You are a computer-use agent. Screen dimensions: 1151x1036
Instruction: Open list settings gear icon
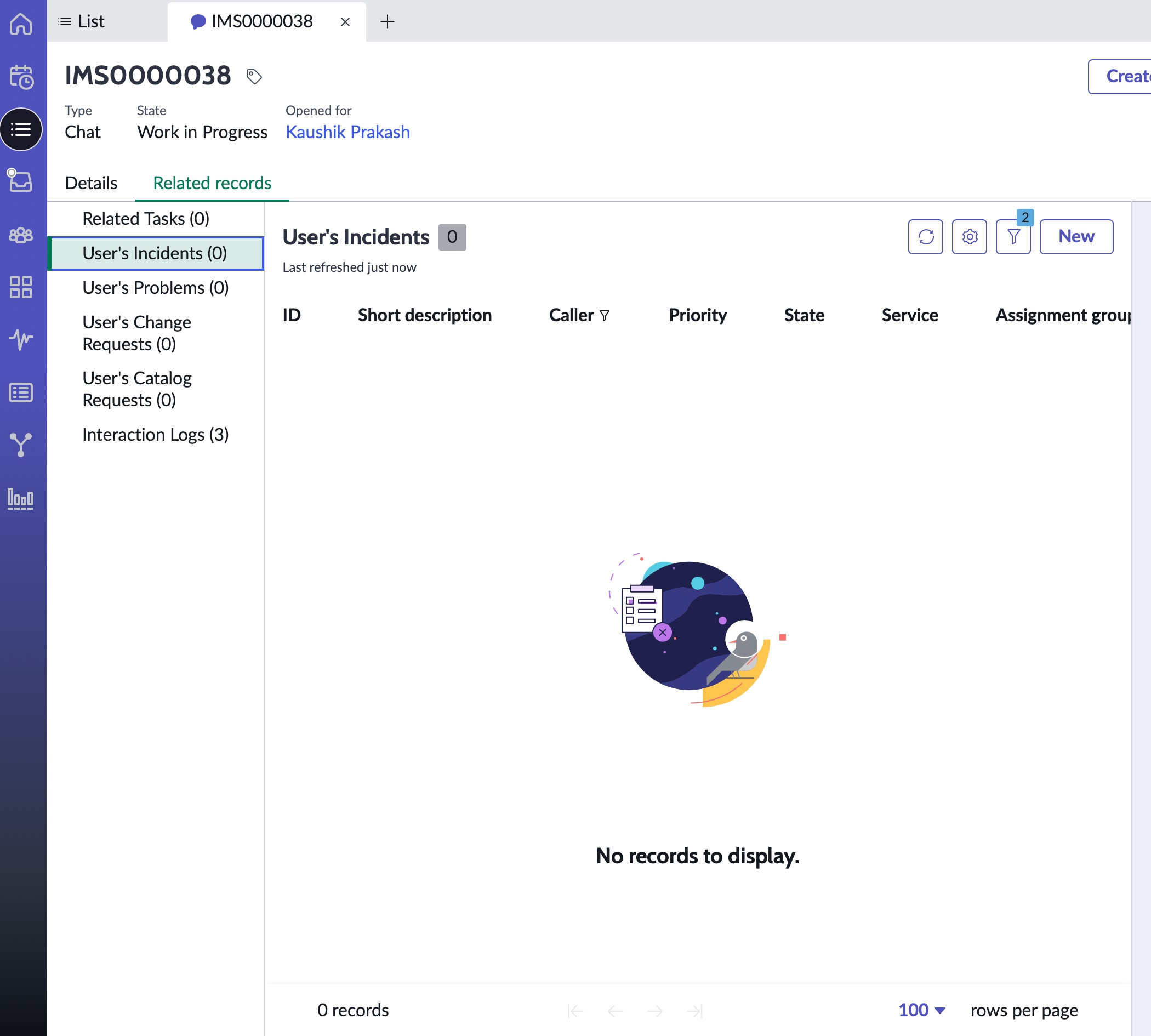click(970, 236)
